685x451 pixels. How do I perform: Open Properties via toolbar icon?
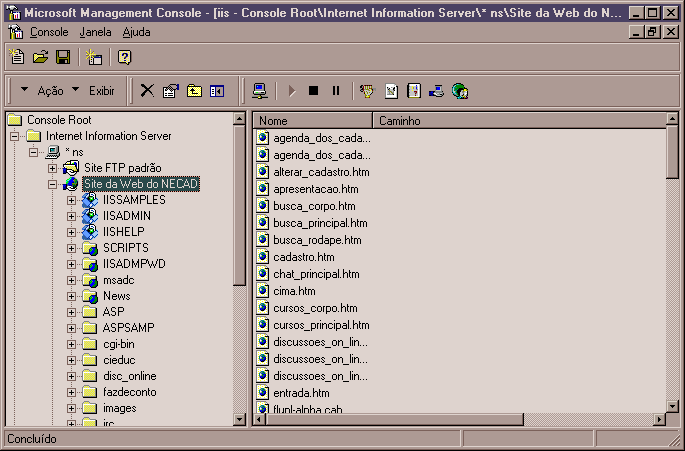(x=170, y=91)
